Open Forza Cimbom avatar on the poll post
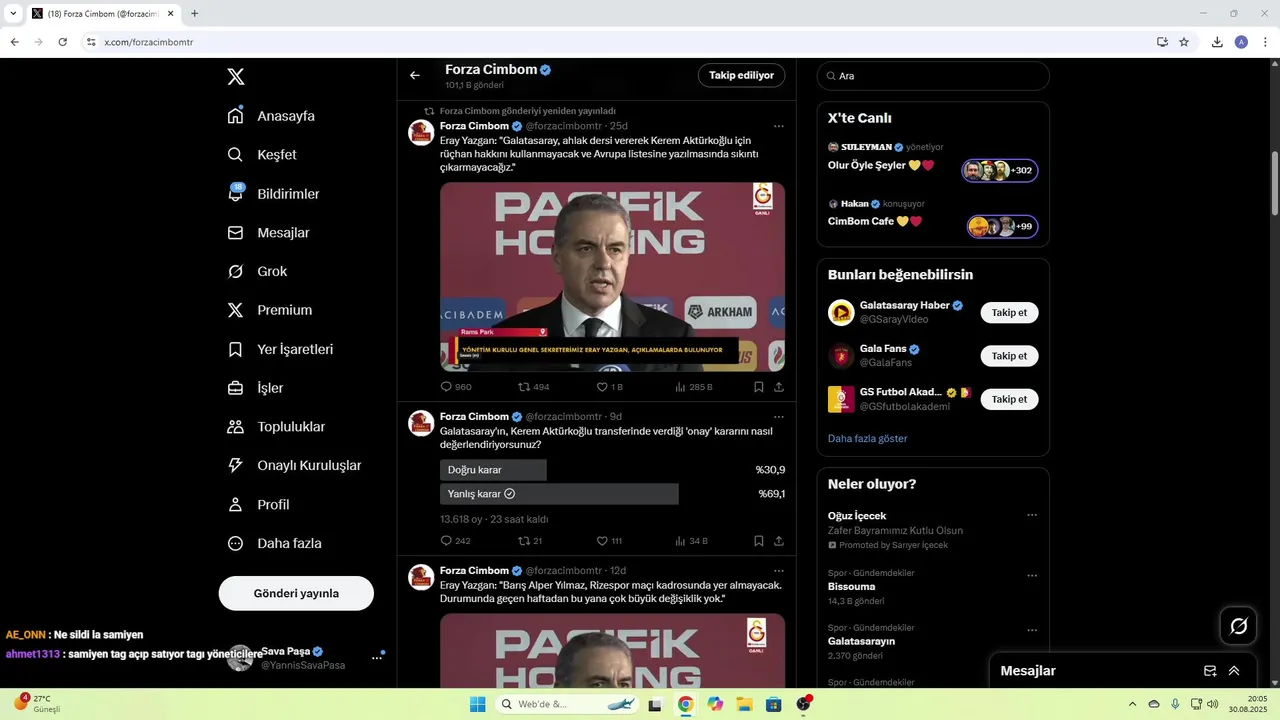 (421, 423)
